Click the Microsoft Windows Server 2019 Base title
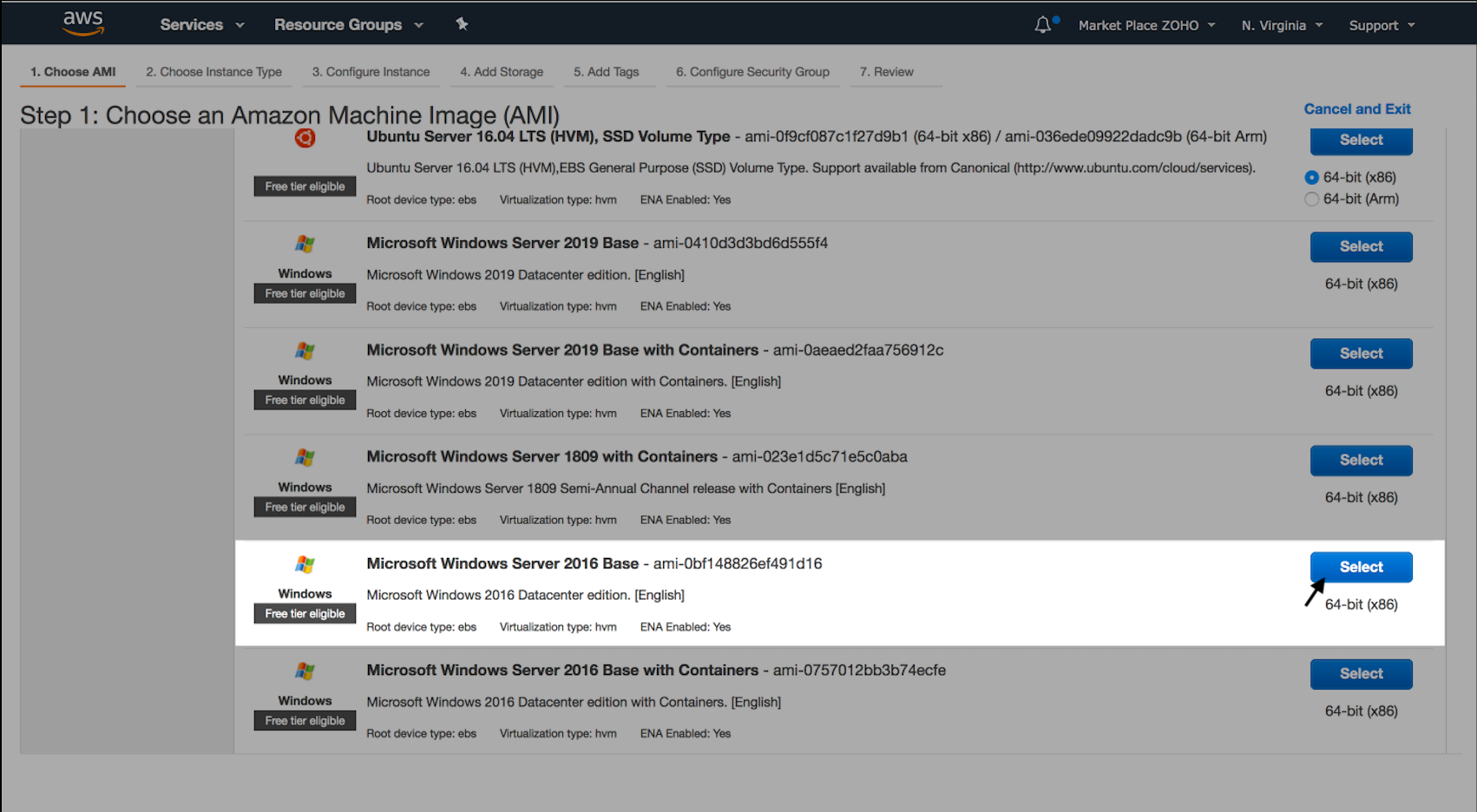This screenshot has width=1477, height=812. (502, 244)
